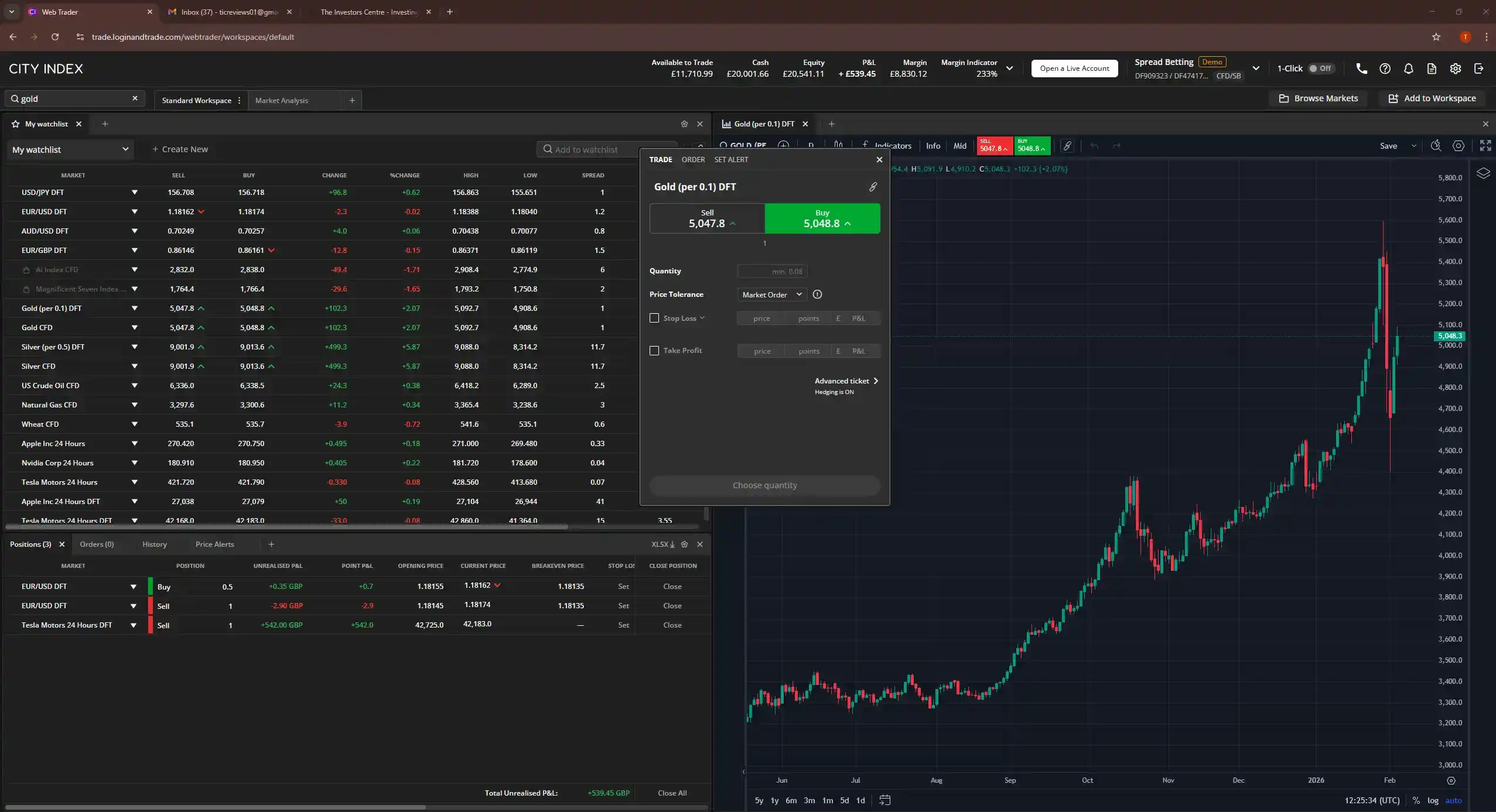Open notifications with the bell icon
Viewport: 1496px width, 812px height.
pyautogui.click(x=1408, y=68)
